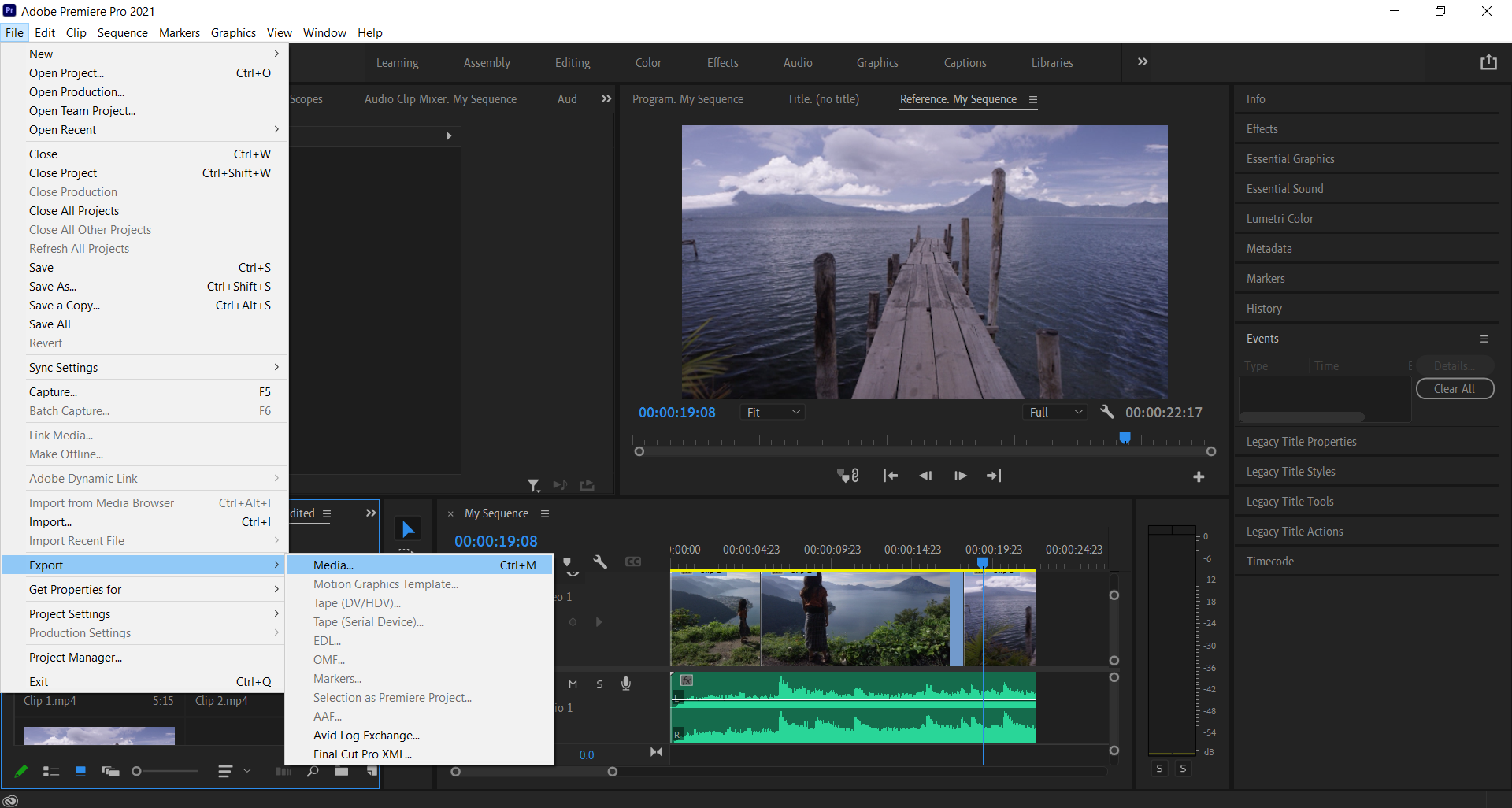The image size is (1512, 808).
Task: Choose Media from Export submenu
Action: (x=334, y=565)
